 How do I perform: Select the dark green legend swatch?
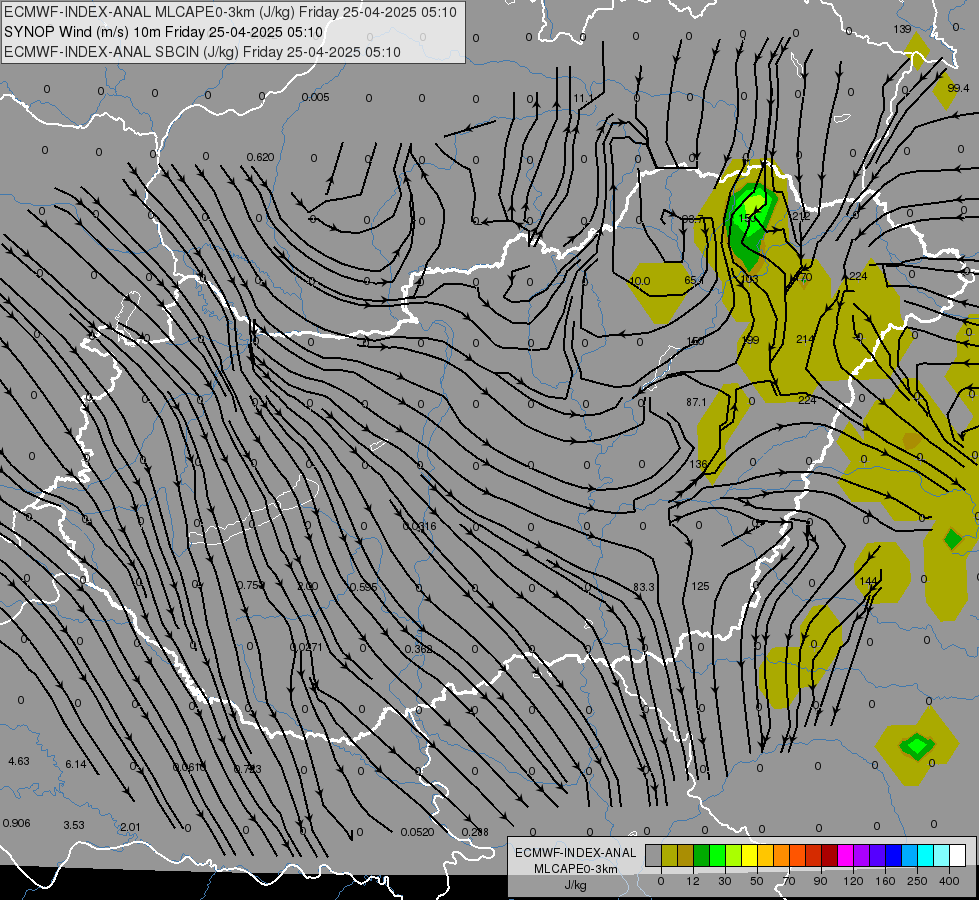click(x=702, y=855)
